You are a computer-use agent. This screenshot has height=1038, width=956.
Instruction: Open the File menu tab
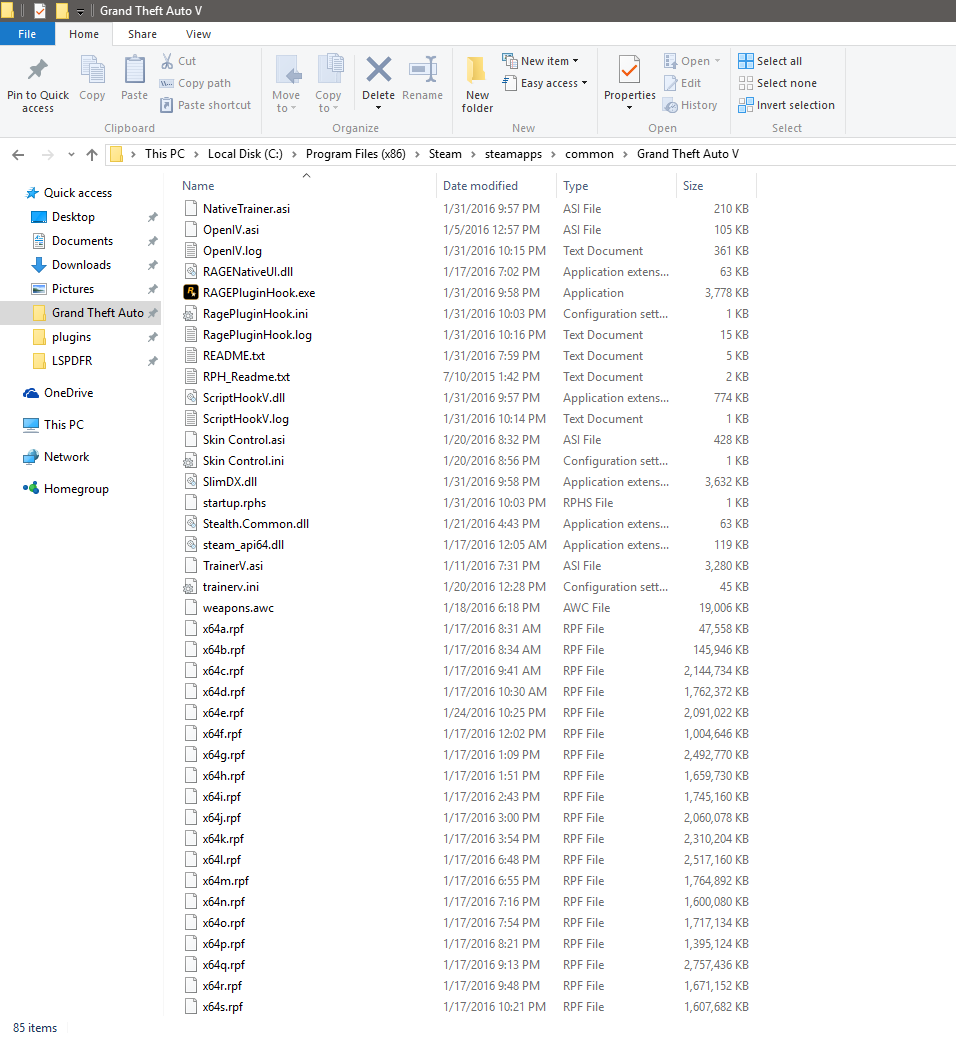coord(27,34)
